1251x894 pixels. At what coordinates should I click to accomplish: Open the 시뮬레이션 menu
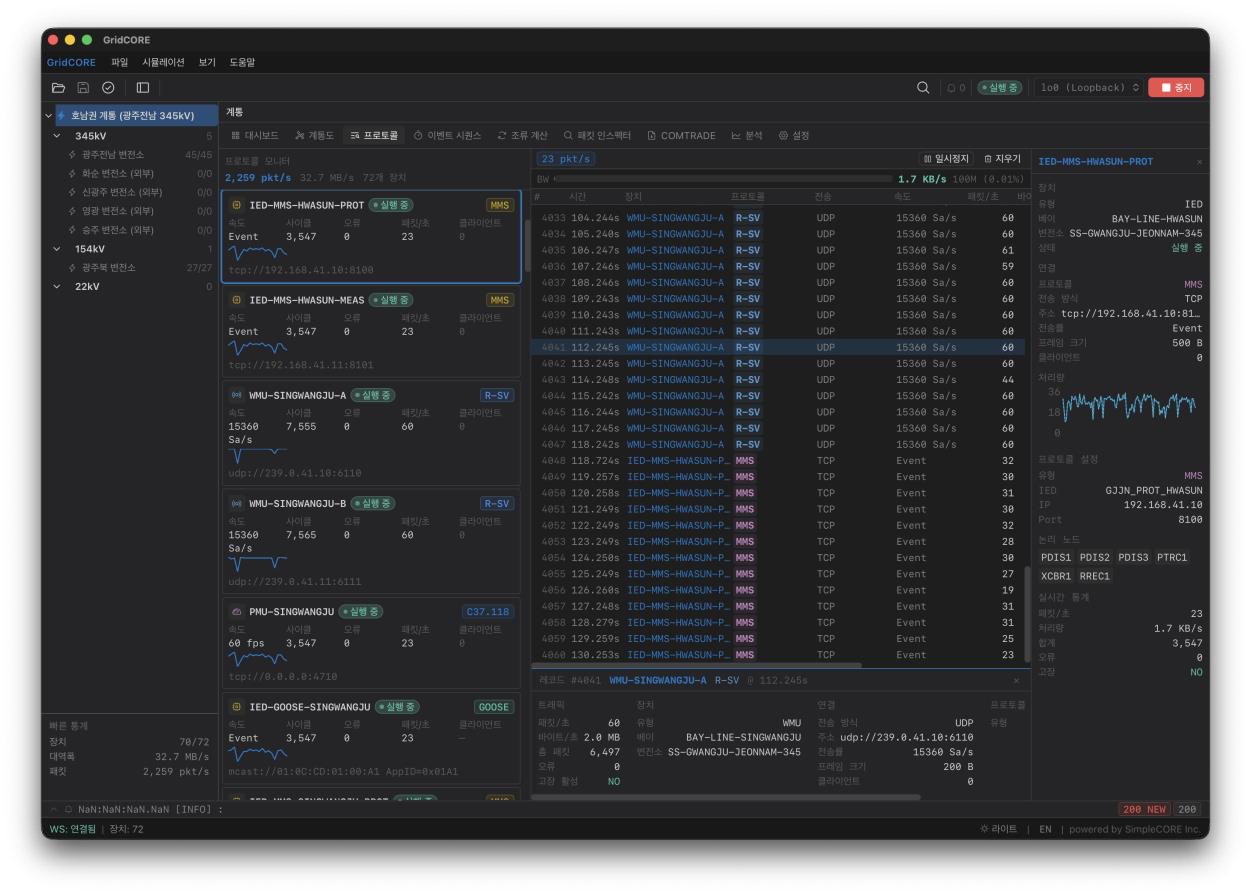(163, 62)
